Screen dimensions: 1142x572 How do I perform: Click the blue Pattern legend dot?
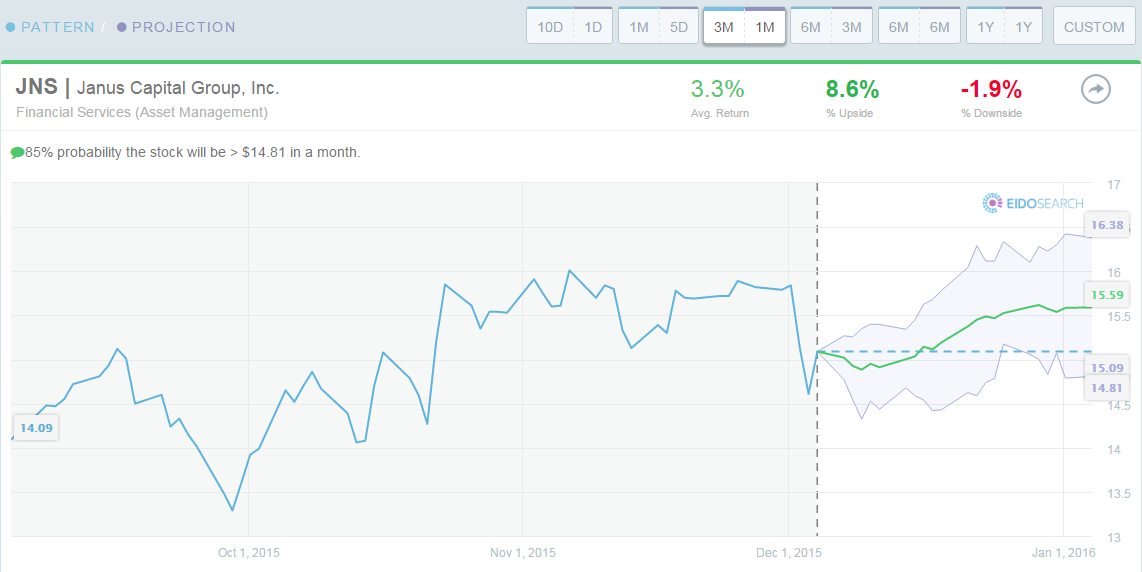pos(10,28)
